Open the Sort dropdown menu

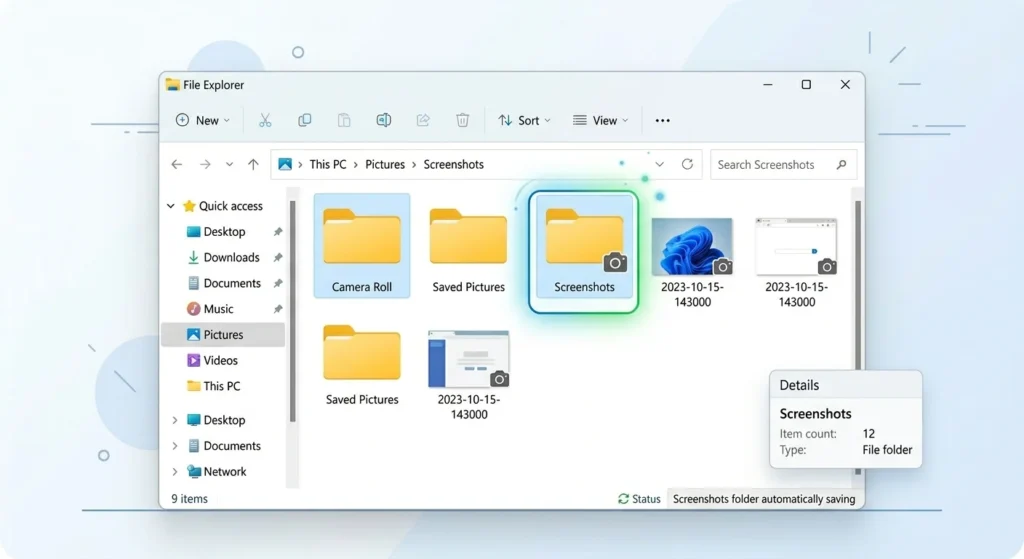(524, 120)
